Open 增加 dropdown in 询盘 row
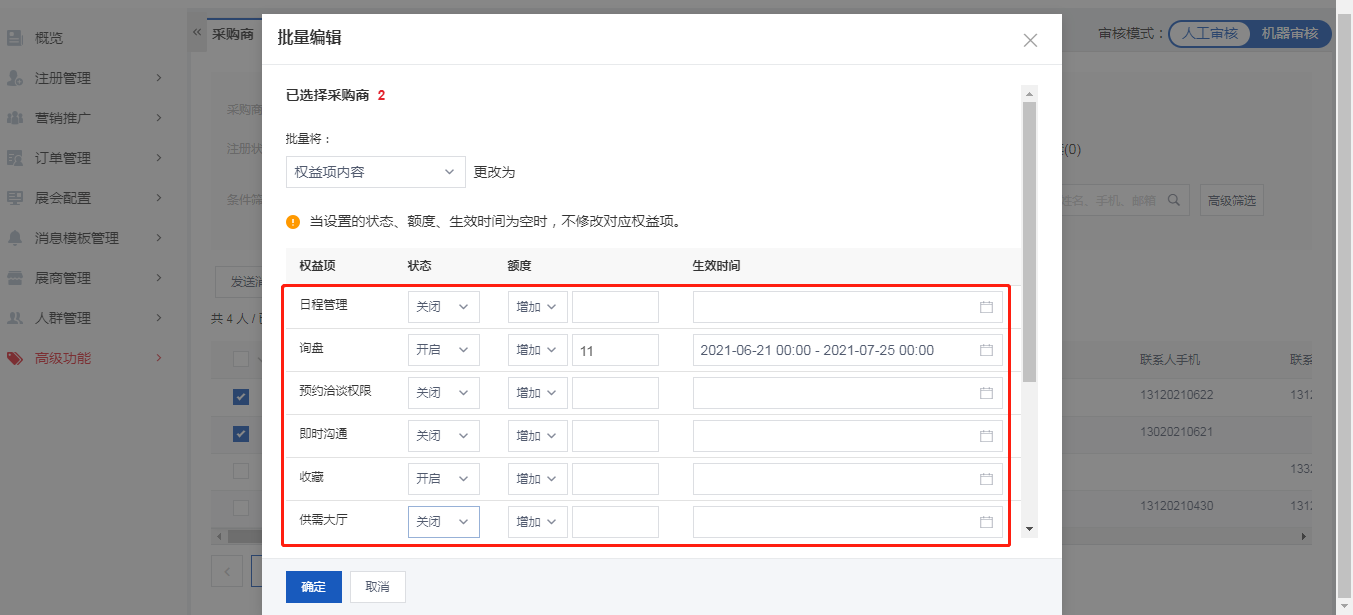The image size is (1353, 615). click(538, 350)
